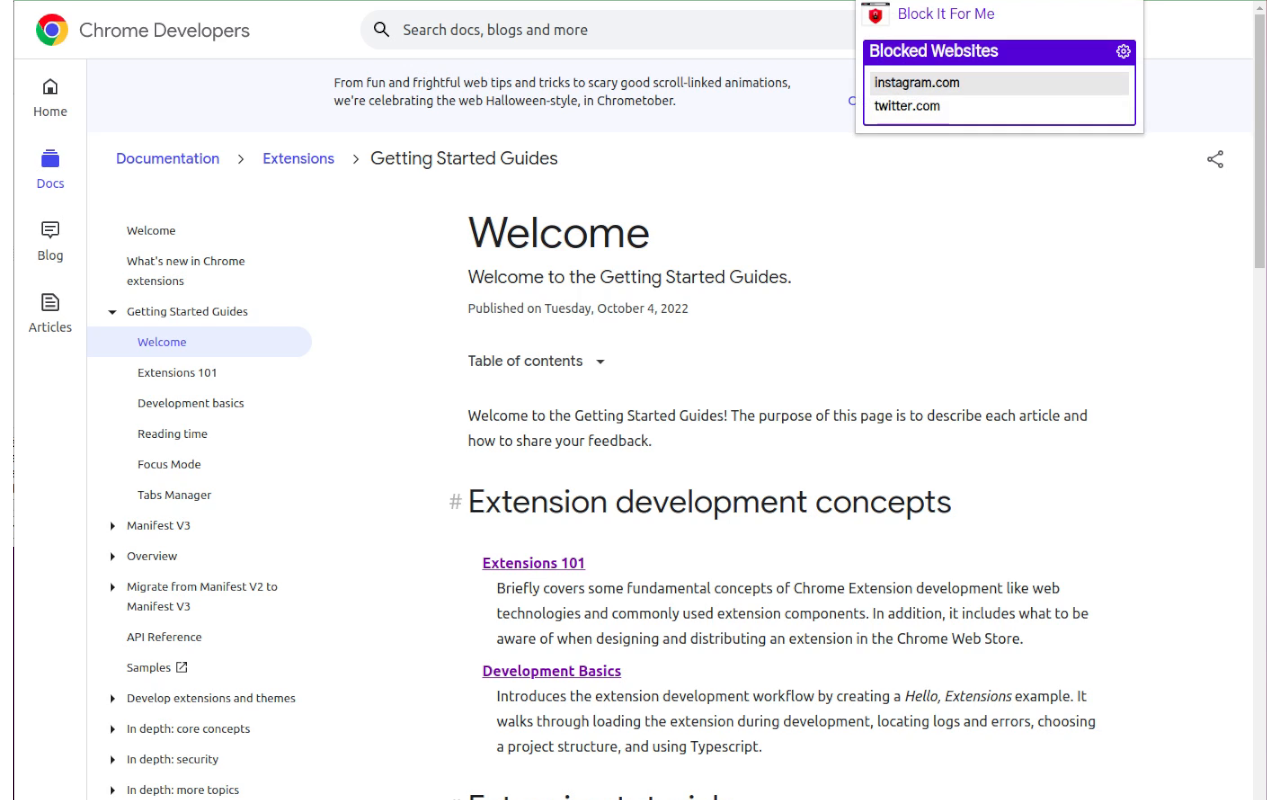This screenshot has width=1280, height=800.
Task: Expand the Table of contents dropdown
Action: coord(537,361)
